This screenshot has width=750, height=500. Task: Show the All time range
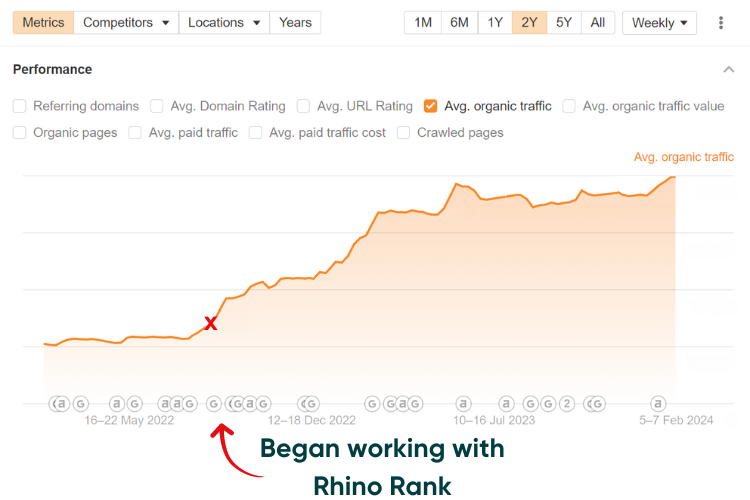[x=597, y=22]
